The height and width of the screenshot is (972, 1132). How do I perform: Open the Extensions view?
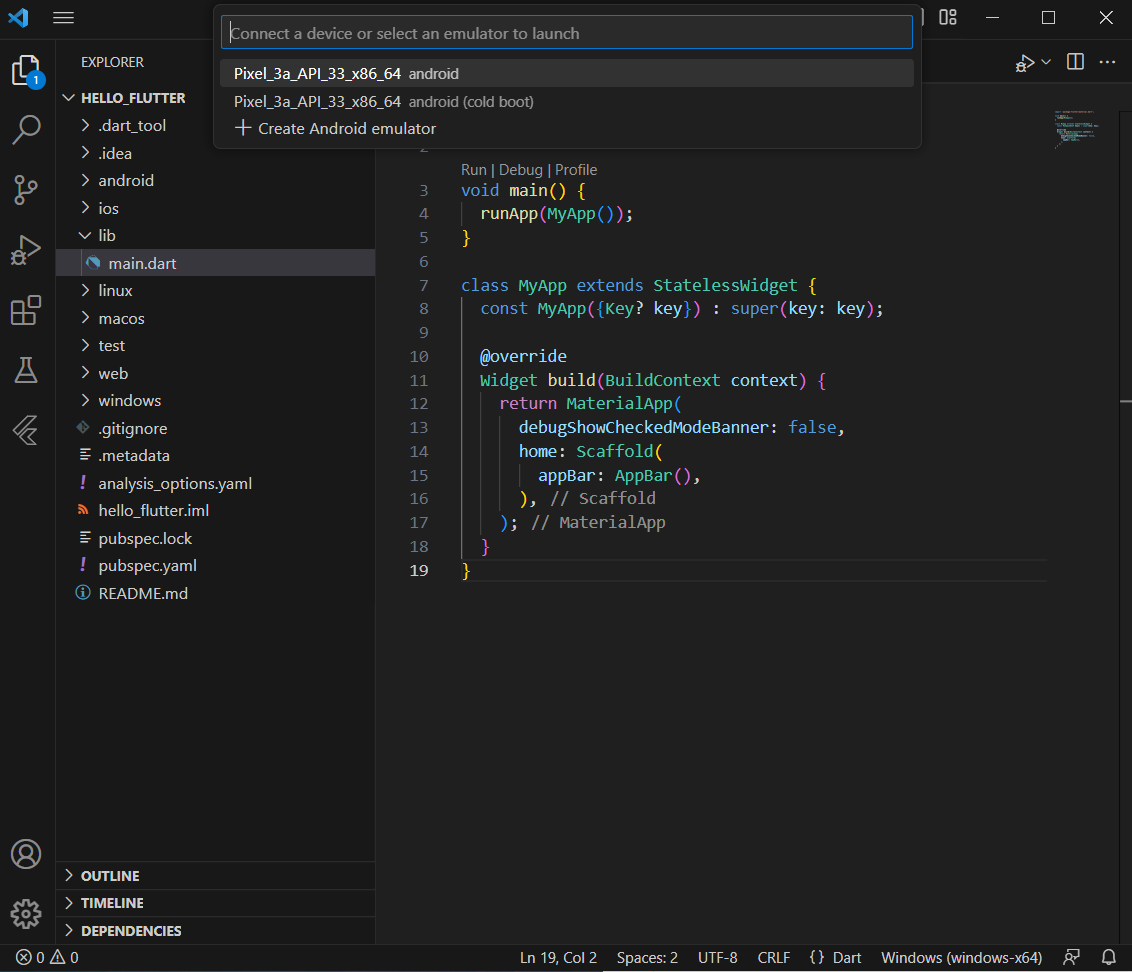26,311
